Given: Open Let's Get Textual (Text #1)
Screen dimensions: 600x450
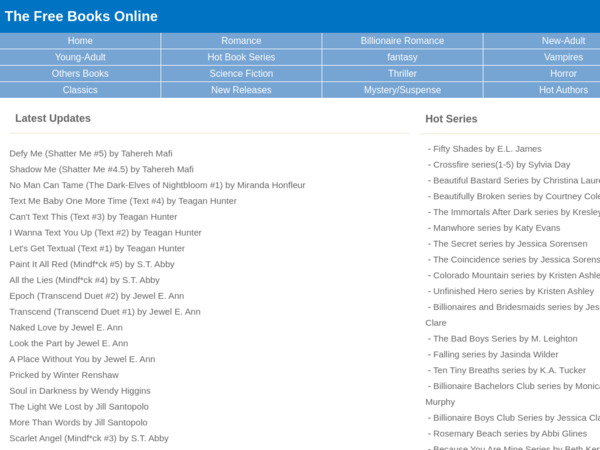Looking at the screenshot, I should pyautogui.click(x=97, y=248).
